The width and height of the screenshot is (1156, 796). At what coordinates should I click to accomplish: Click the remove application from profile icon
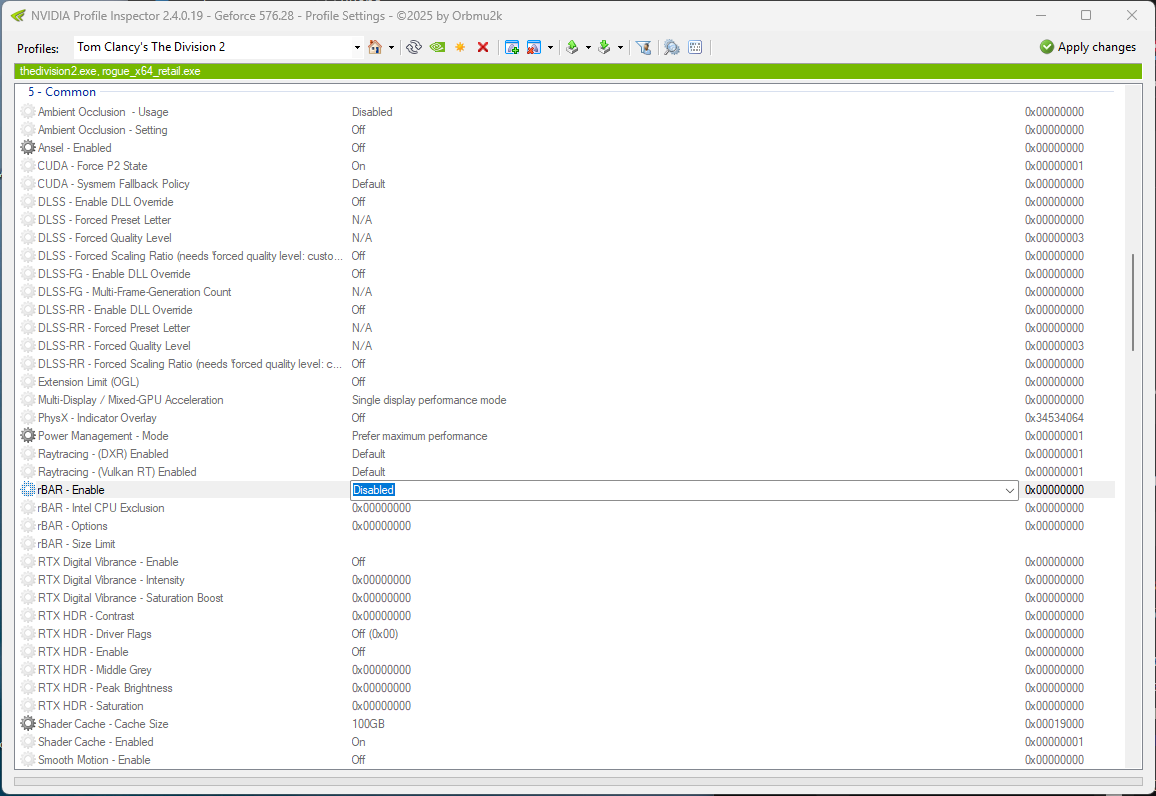click(x=535, y=47)
